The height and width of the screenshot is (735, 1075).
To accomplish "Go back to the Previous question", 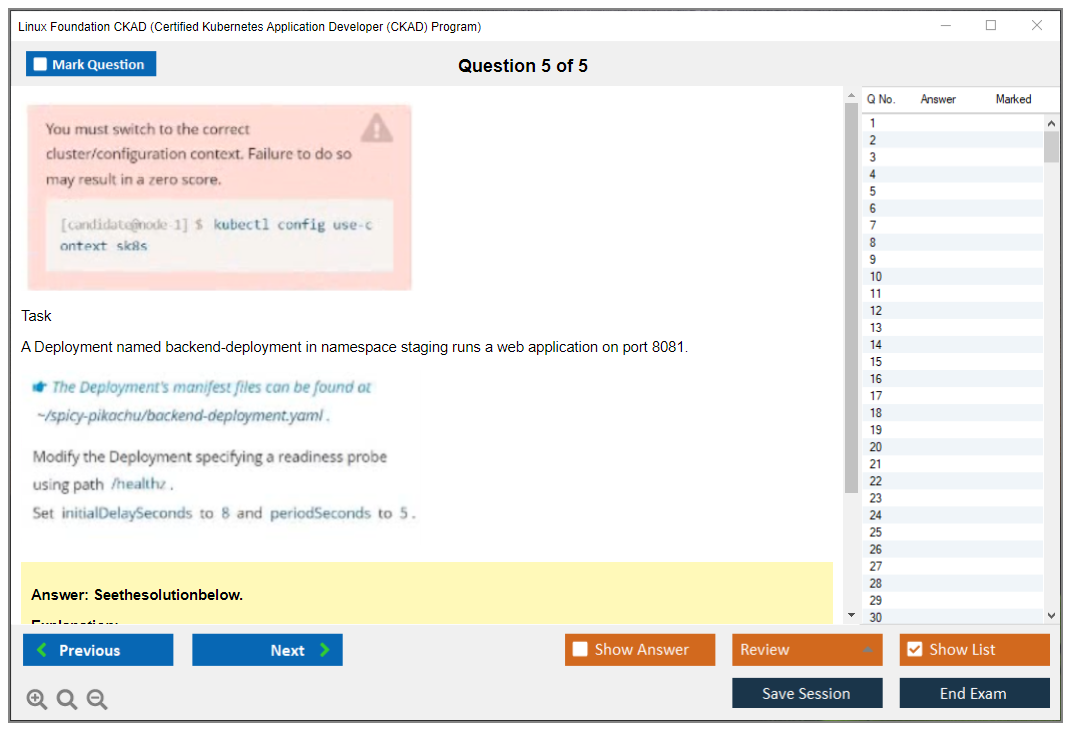I will (98, 650).
